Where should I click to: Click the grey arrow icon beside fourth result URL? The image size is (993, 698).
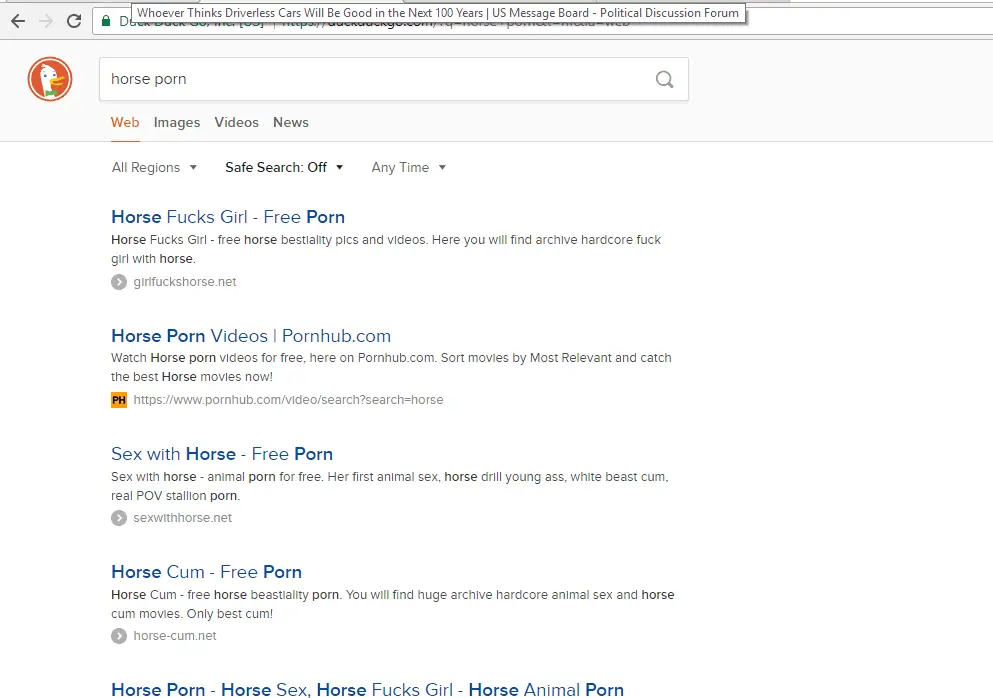(x=119, y=636)
